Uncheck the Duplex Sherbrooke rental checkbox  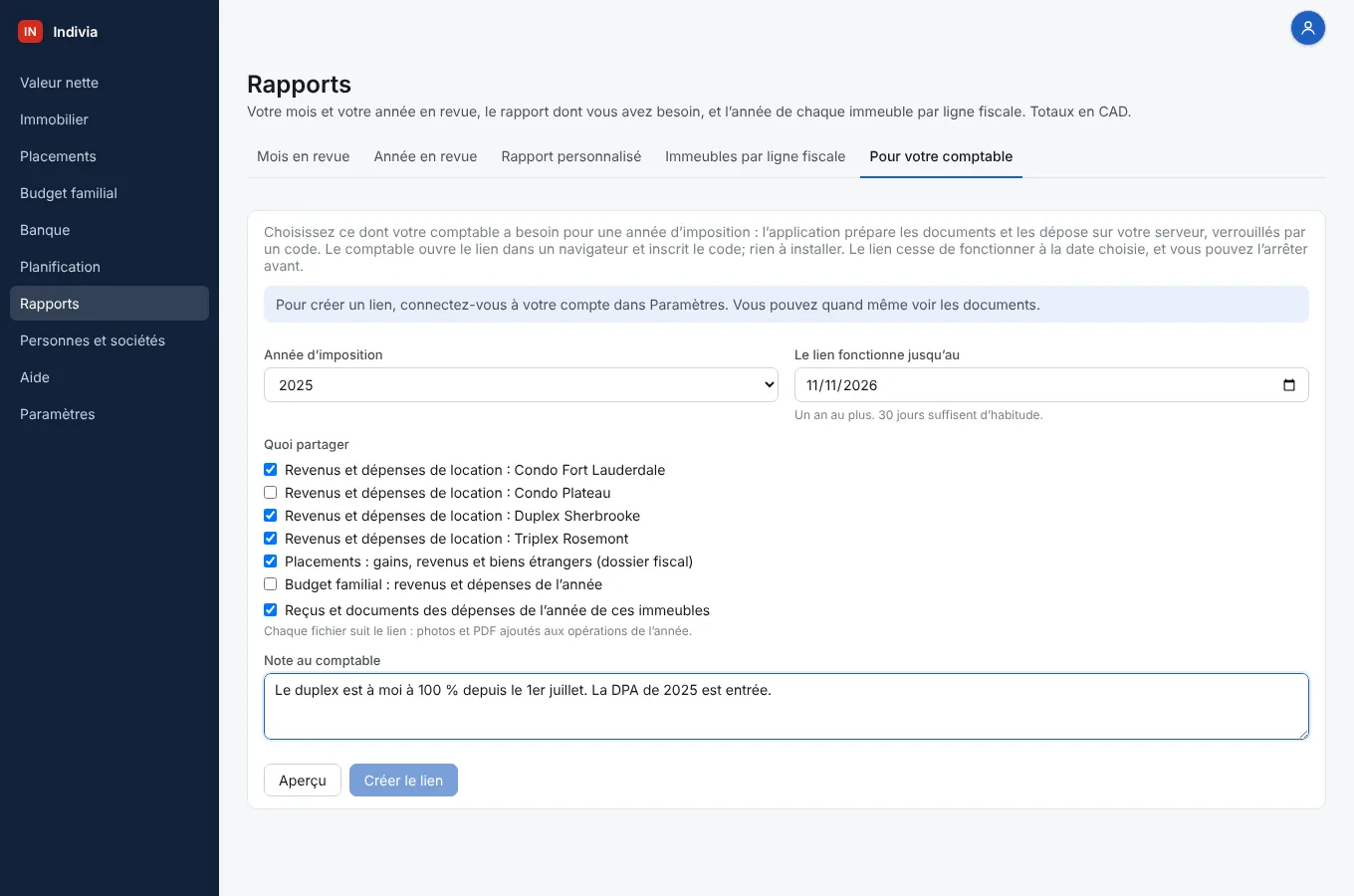(x=270, y=516)
